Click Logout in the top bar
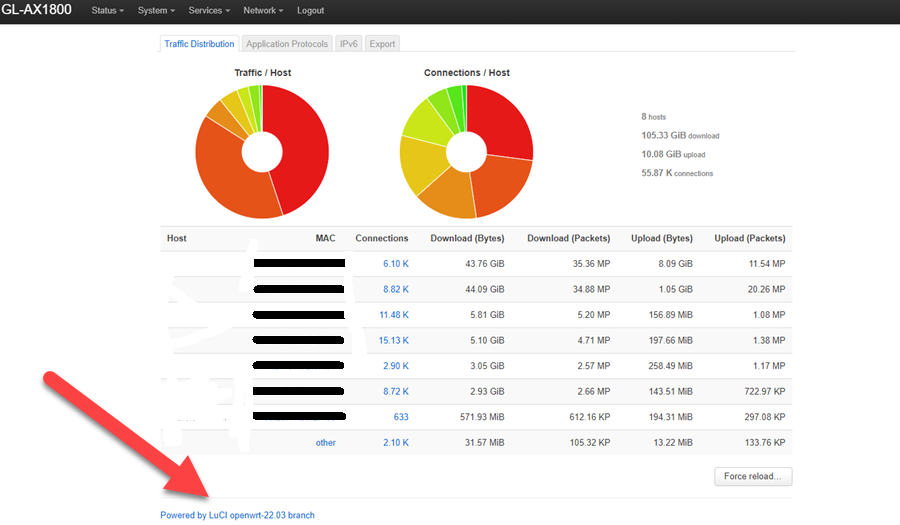 click(x=311, y=10)
